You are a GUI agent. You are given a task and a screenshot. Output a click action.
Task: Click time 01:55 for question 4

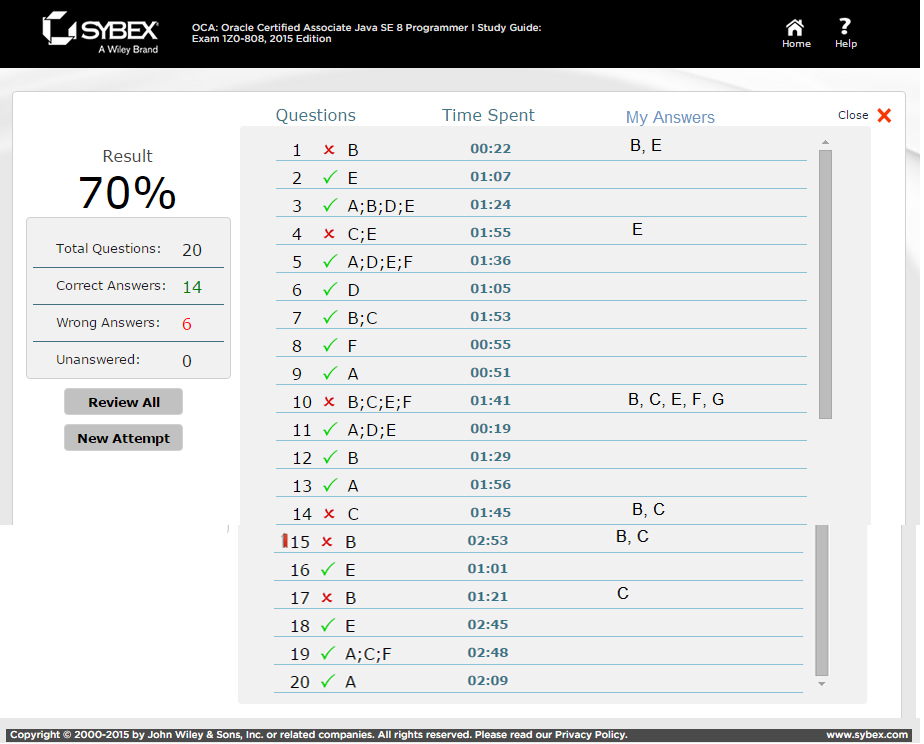coord(490,232)
